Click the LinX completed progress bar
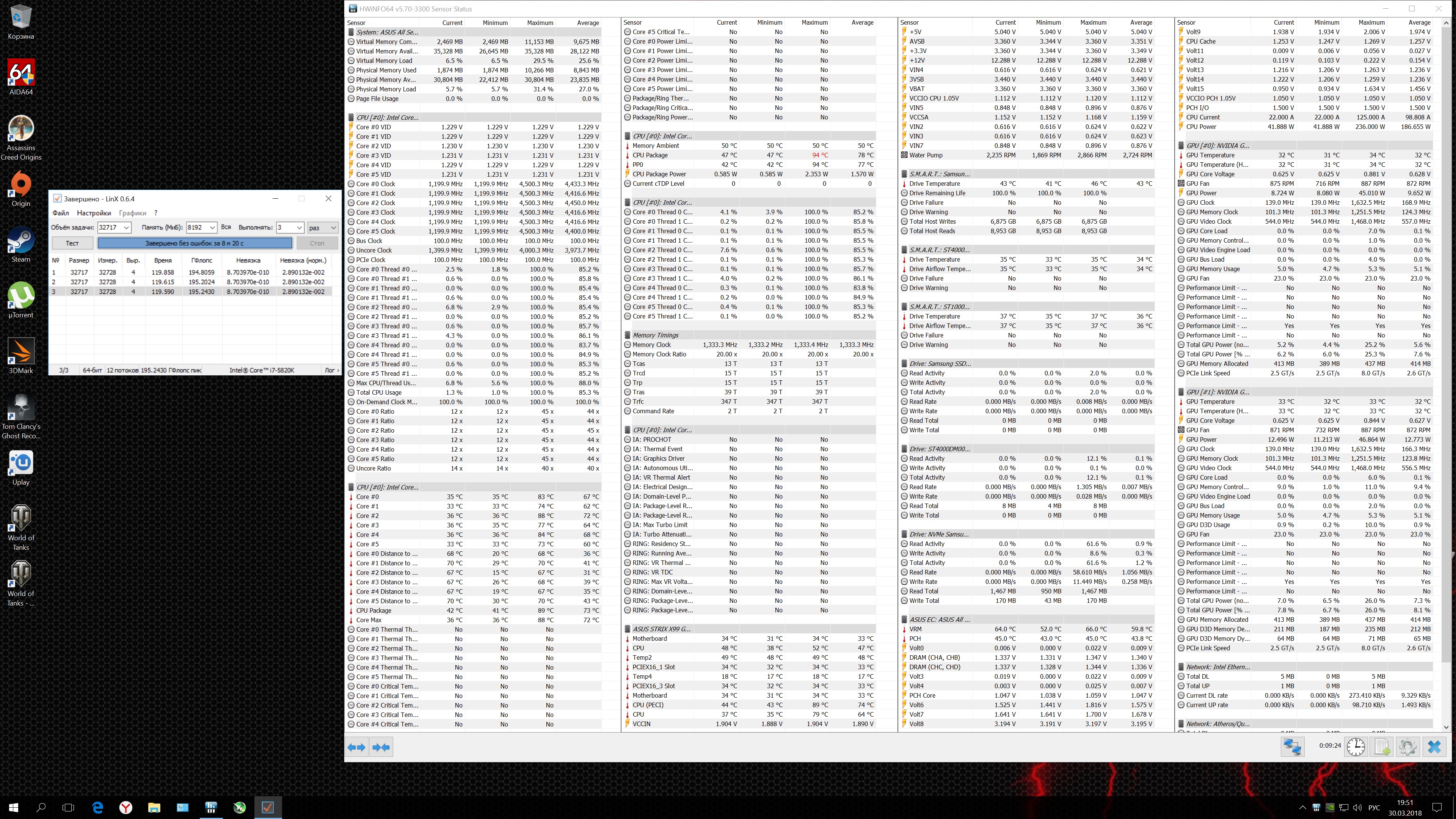Image resolution: width=1456 pixels, height=819 pixels. pos(195,243)
